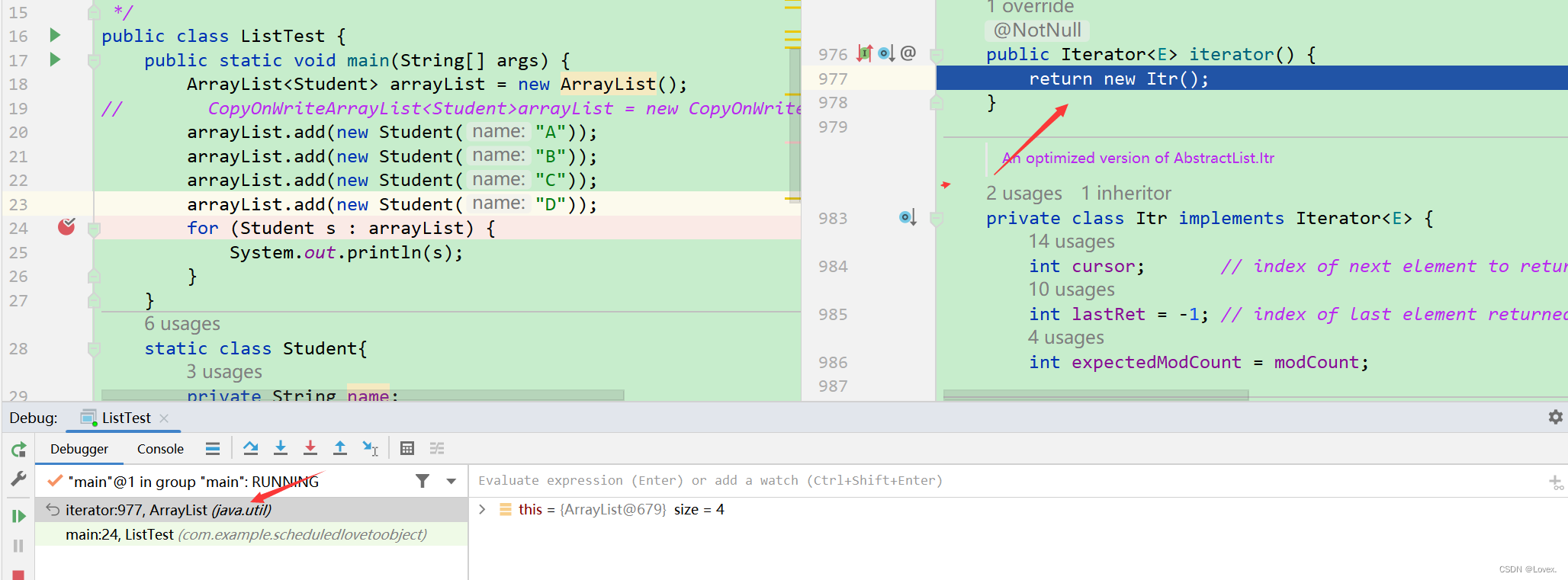
Task: Click the '10 usages' hint above lastRet
Action: (x=1072, y=290)
